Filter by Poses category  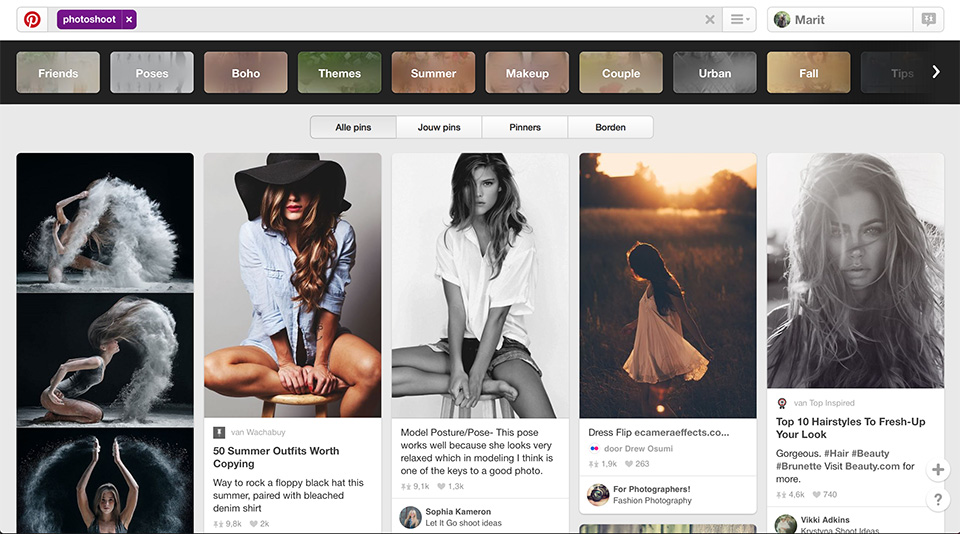(152, 73)
